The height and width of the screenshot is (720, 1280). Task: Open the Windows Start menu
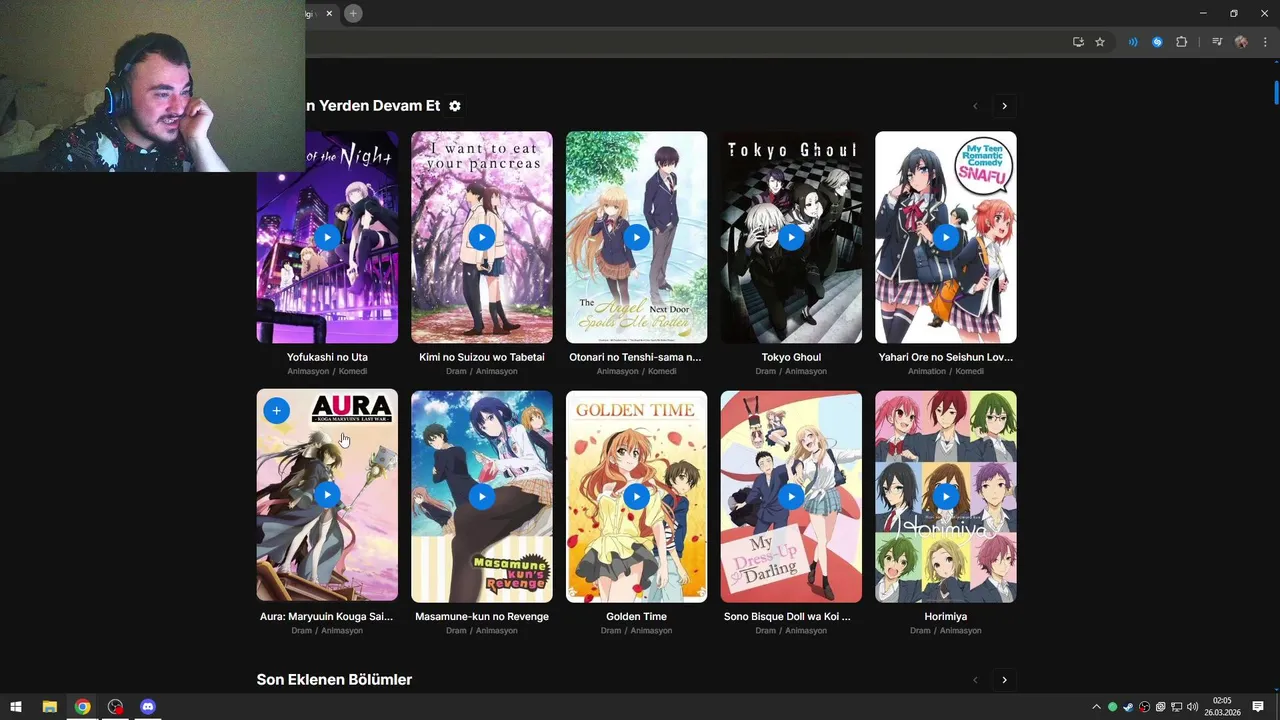point(16,707)
